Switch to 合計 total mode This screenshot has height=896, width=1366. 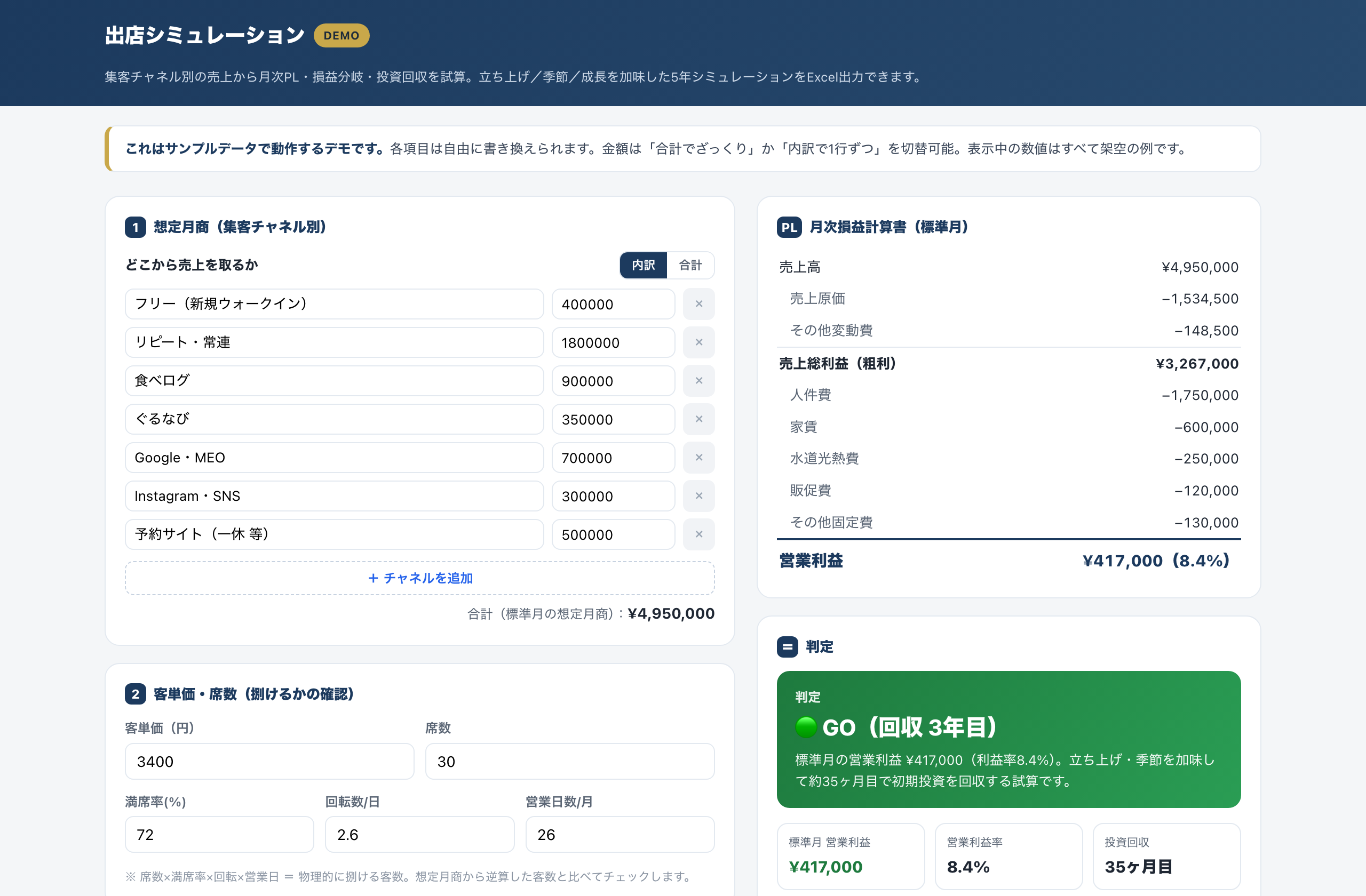click(x=690, y=265)
